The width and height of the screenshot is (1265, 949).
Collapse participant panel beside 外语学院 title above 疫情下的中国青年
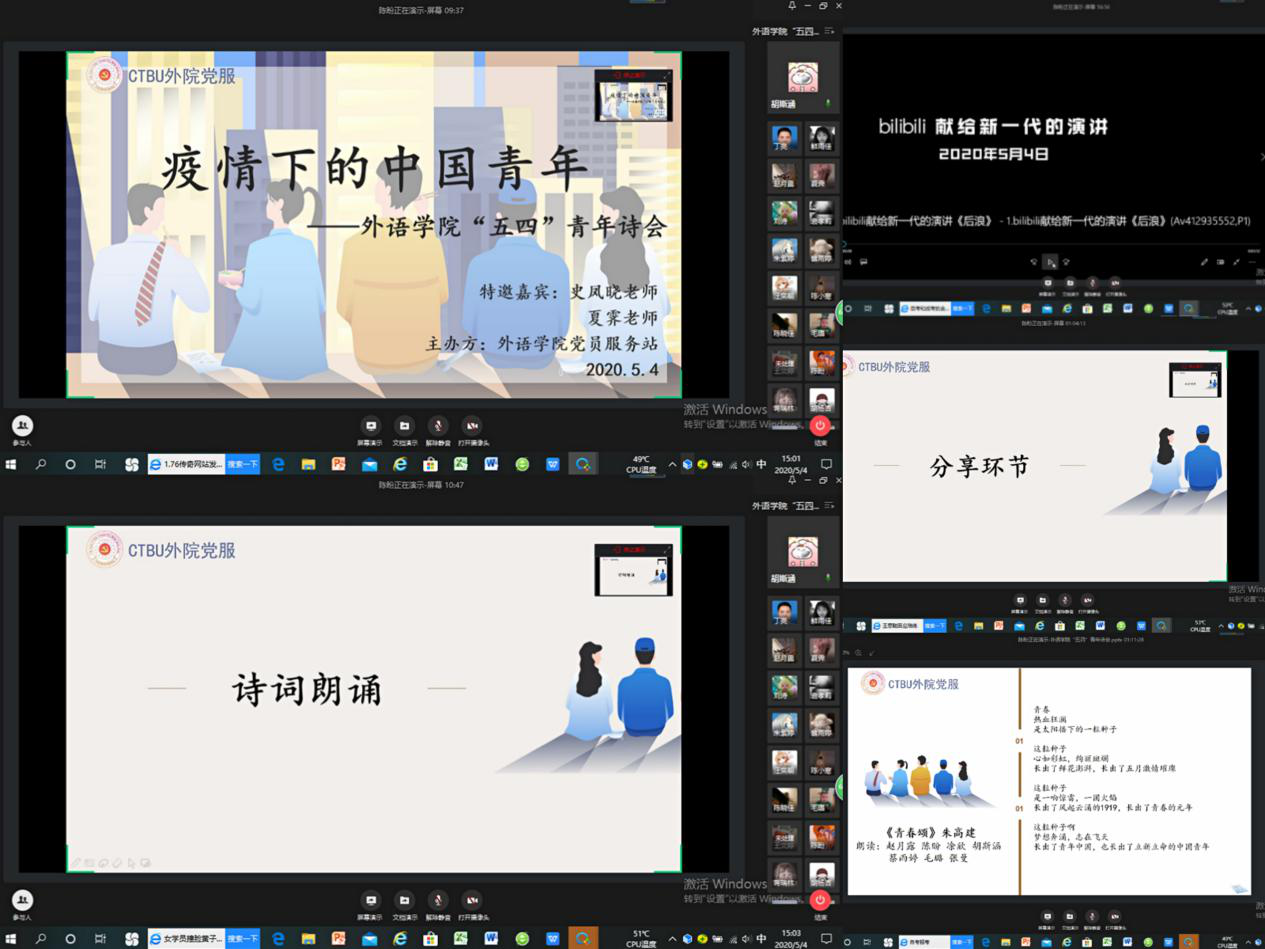pos(829,31)
